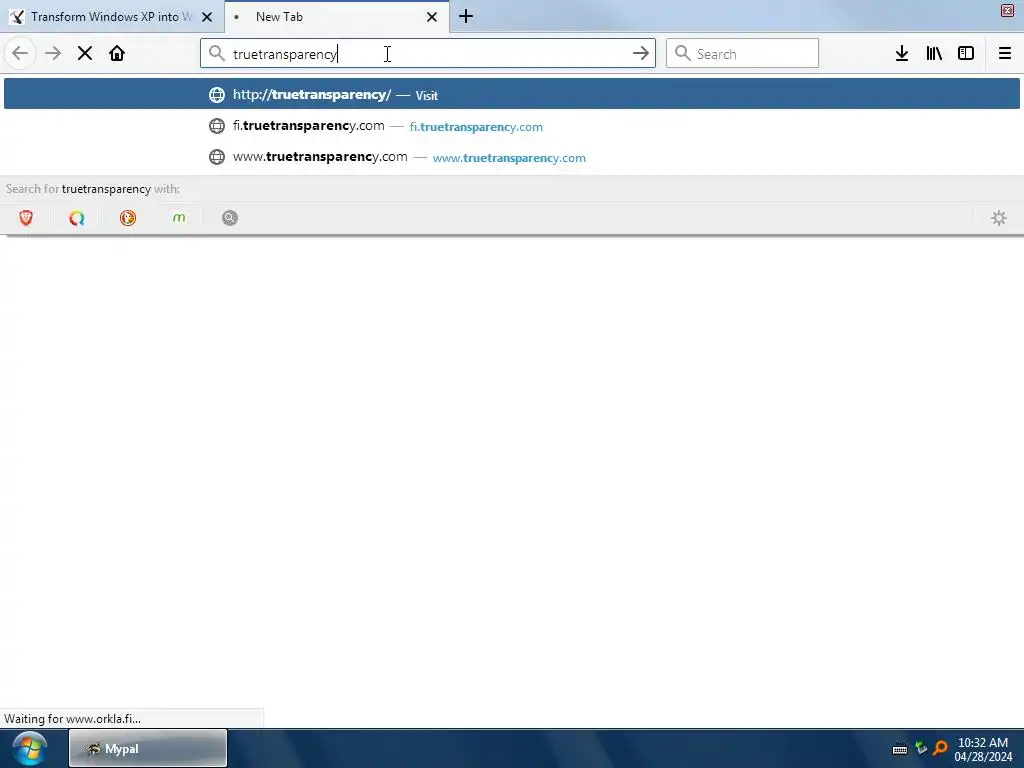Image resolution: width=1024 pixels, height=768 pixels.
Task: Search with the DuckDuckGo engine icon
Action: point(128,218)
